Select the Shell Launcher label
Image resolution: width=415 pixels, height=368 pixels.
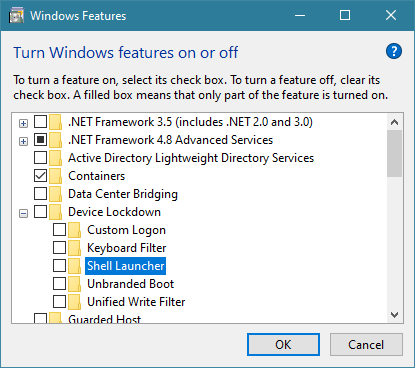click(126, 266)
